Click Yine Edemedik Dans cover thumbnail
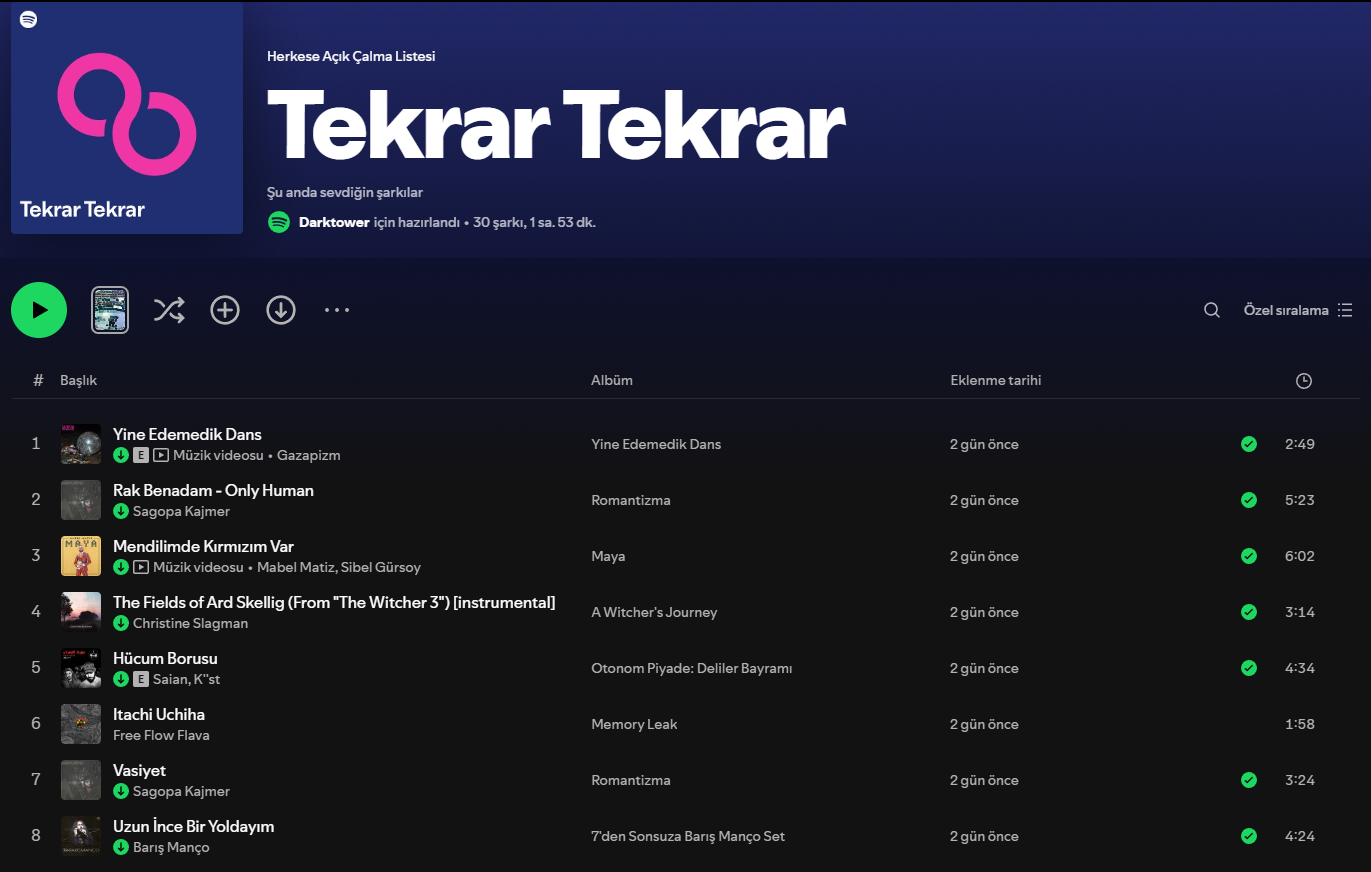 (81, 444)
